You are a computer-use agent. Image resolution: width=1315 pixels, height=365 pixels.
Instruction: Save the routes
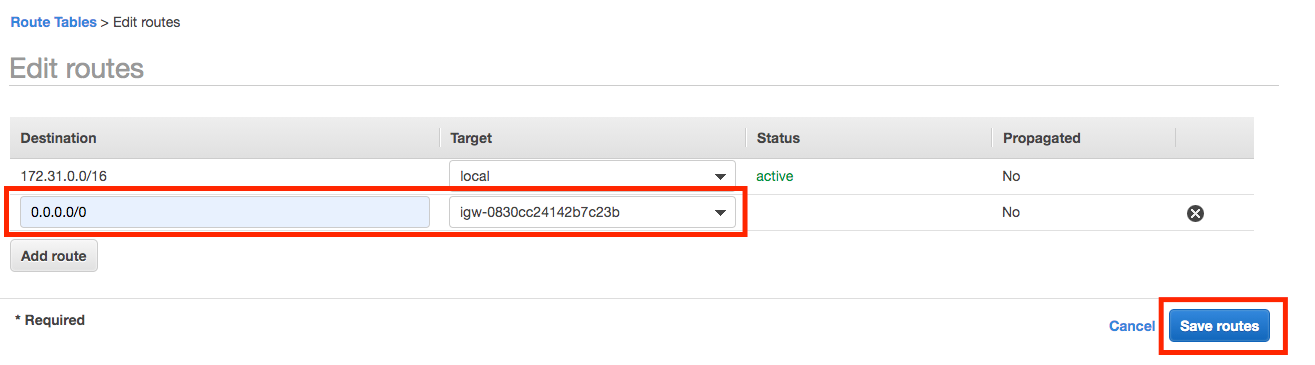tap(1219, 326)
